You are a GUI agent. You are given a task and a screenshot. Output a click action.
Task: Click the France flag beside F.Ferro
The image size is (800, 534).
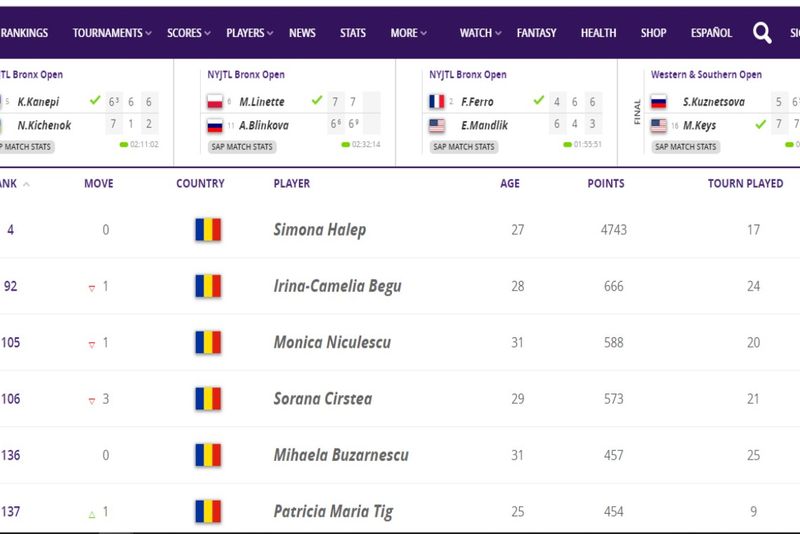tap(436, 101)
